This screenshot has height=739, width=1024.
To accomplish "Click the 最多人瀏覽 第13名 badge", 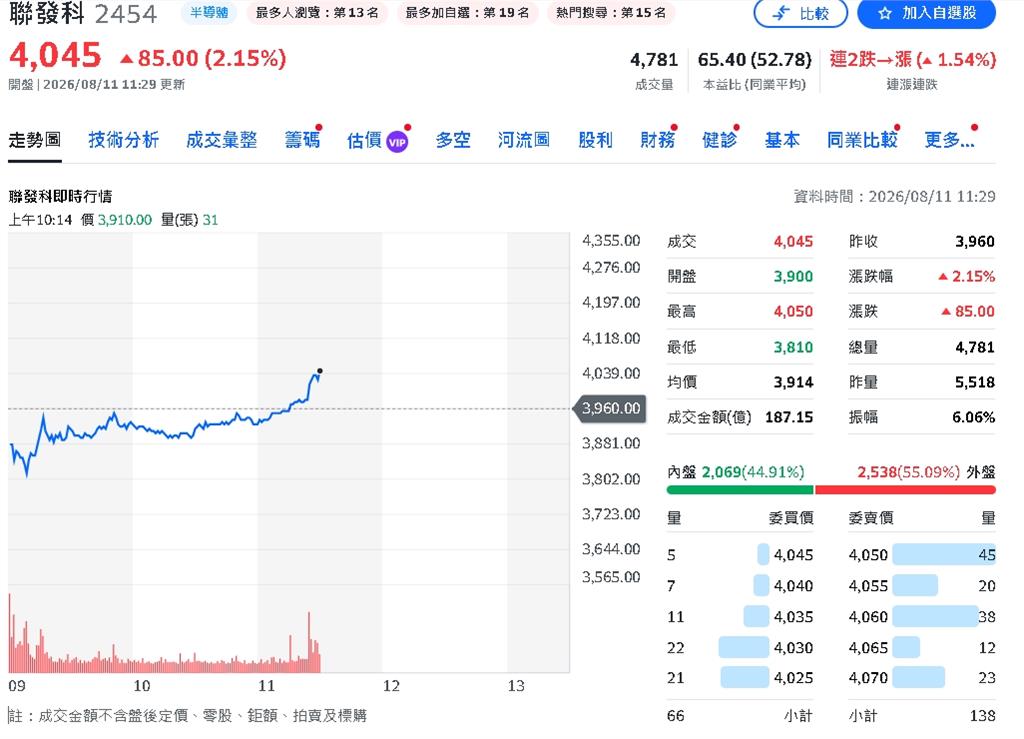I will 317,12.
